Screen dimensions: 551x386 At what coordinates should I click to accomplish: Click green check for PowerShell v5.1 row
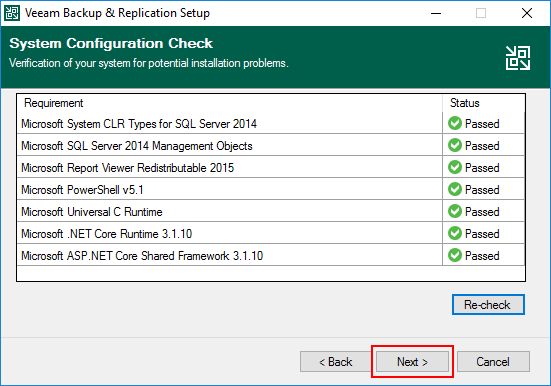(455, 189)
